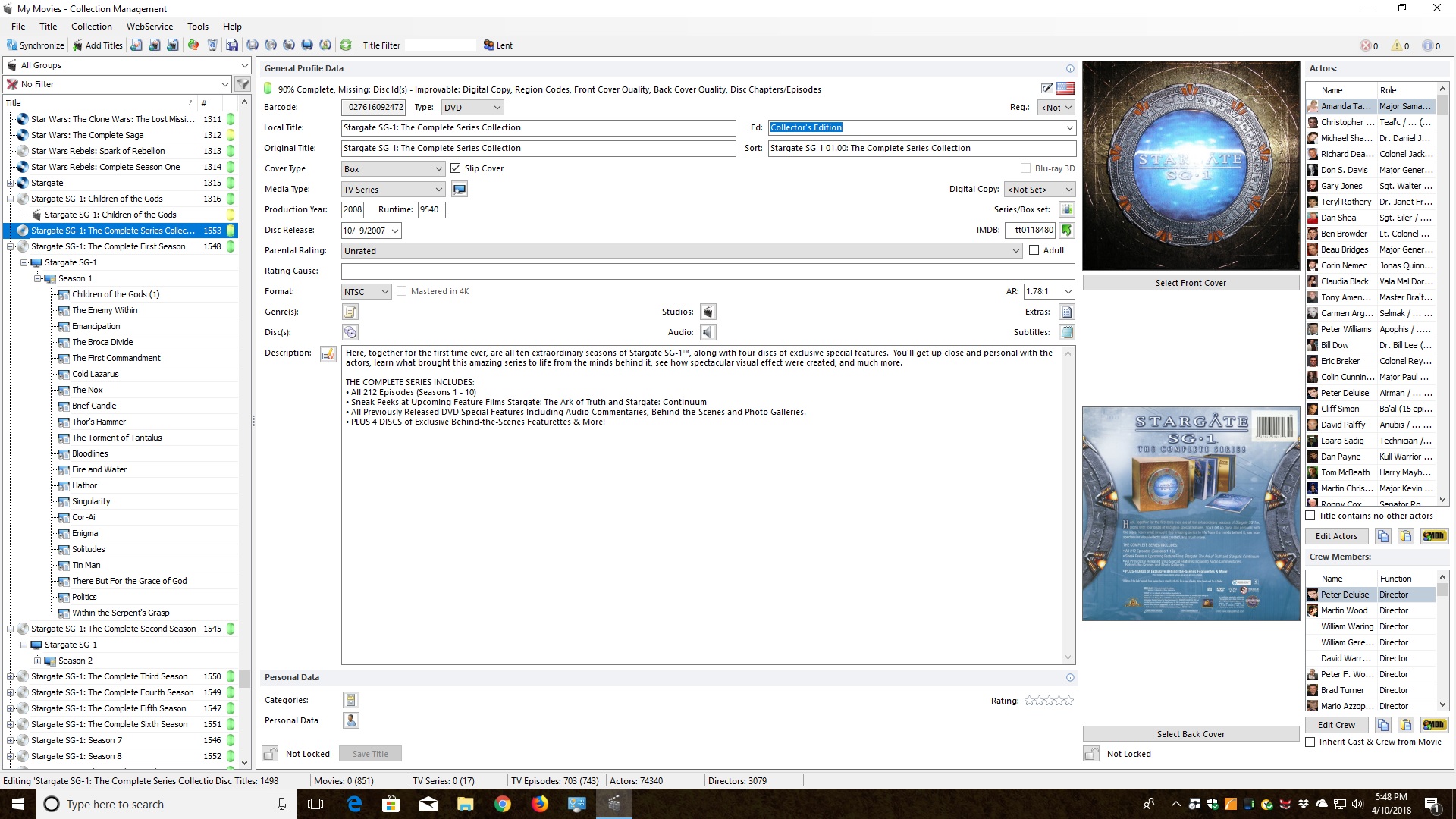Click the Description edit icon
1456x819 pixels.
pyautogui.click(x=328, y=354)
